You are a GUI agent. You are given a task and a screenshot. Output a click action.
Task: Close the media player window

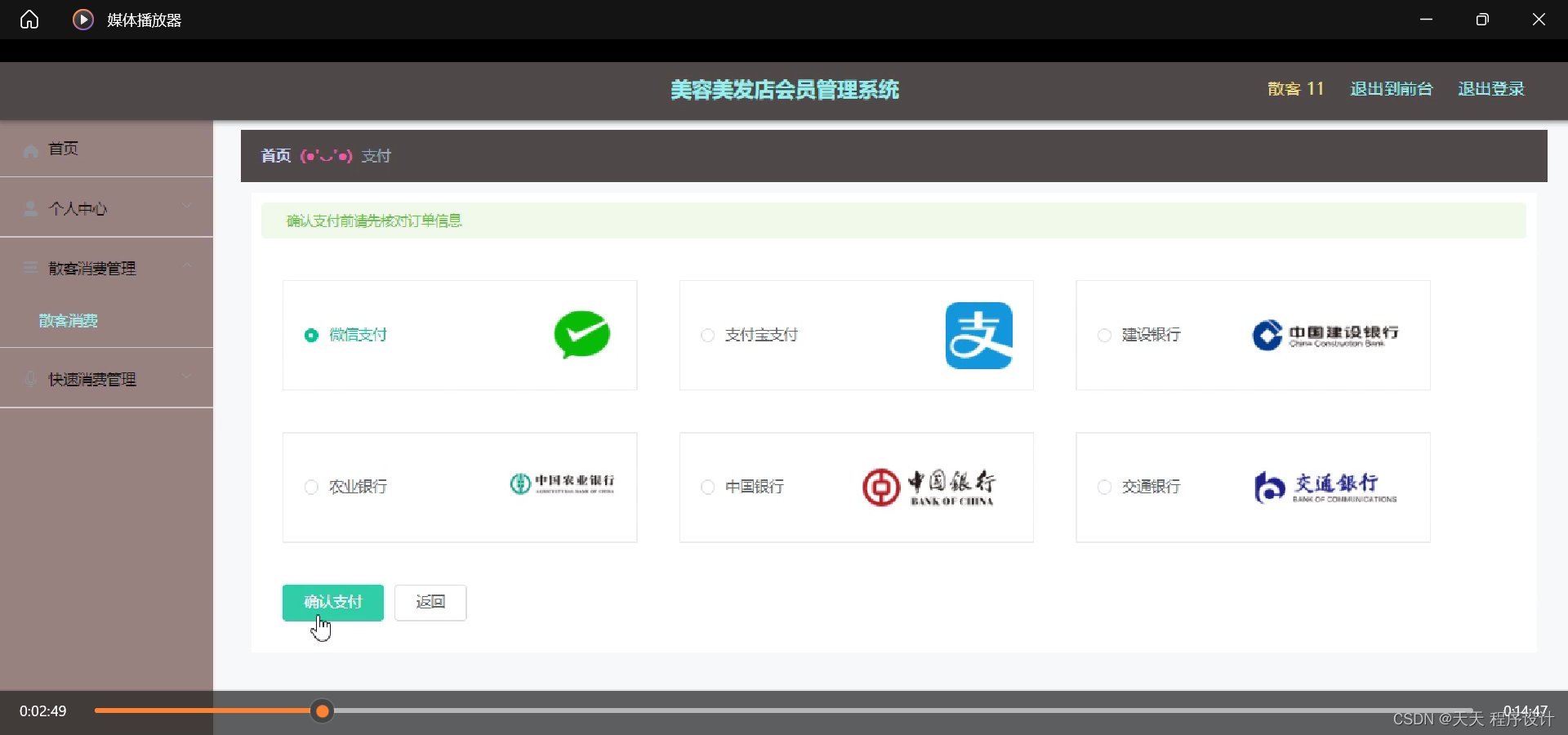coord(1539,20)
